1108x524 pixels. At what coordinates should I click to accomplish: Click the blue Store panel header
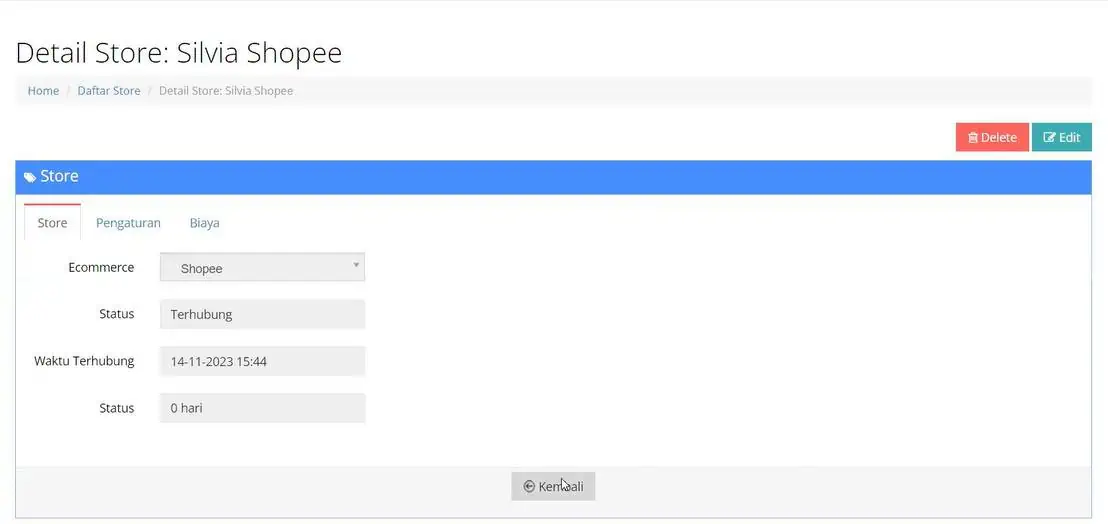click(553, 177)
